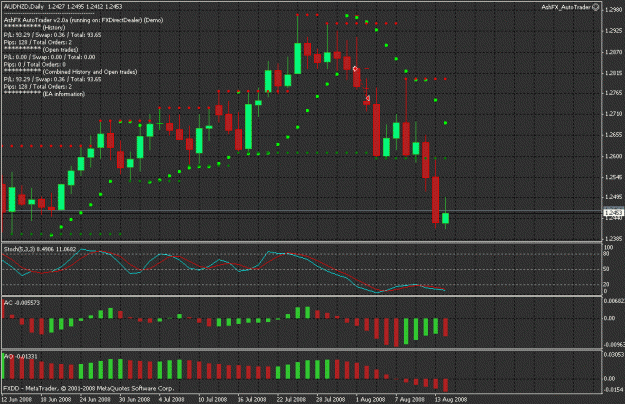This screenshot has height=404, width=625.
Task: Click the 7 Aug 2008 date label
Action: (x=410, y=400)
